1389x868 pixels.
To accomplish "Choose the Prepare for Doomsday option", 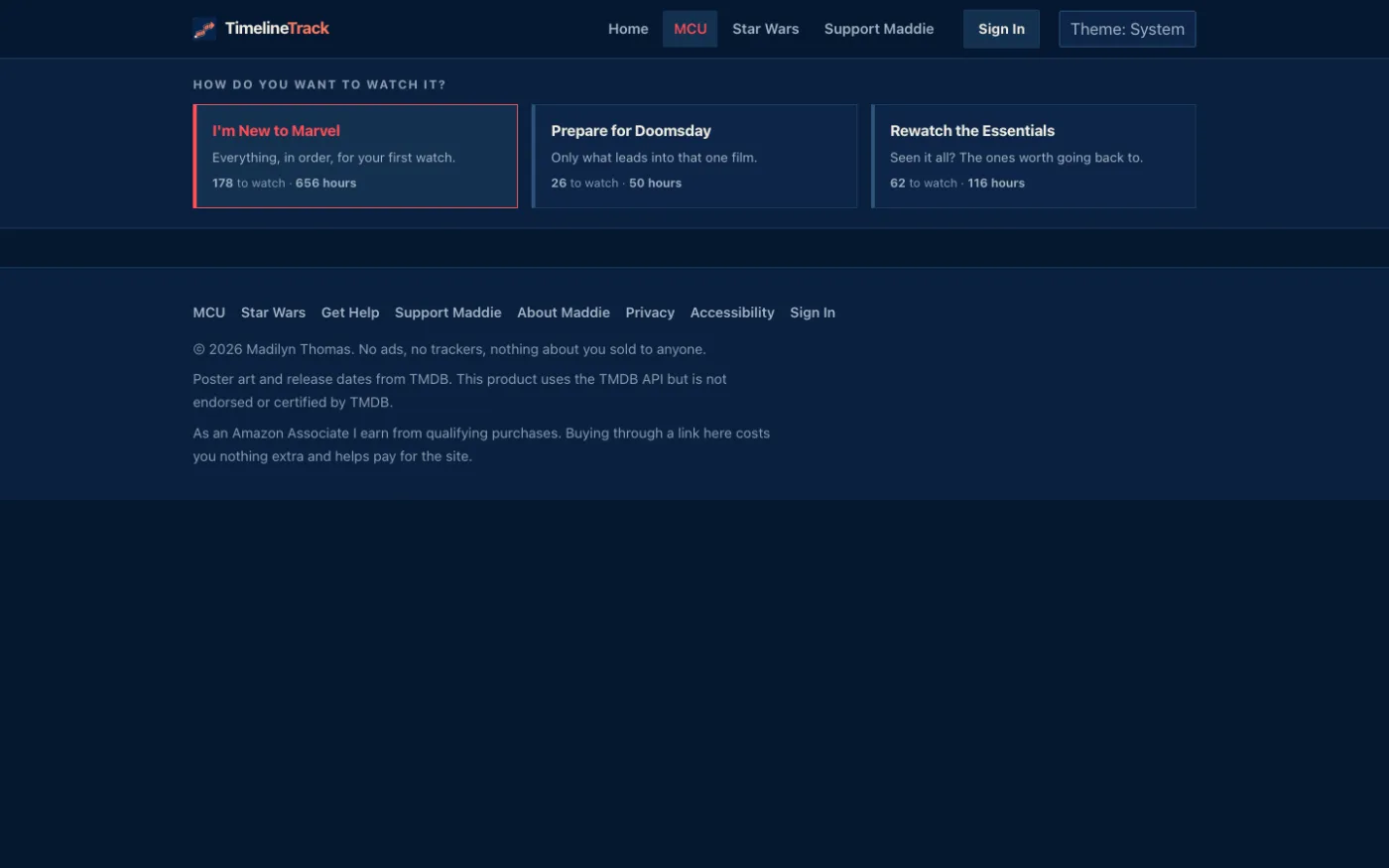I will [694, 156].
